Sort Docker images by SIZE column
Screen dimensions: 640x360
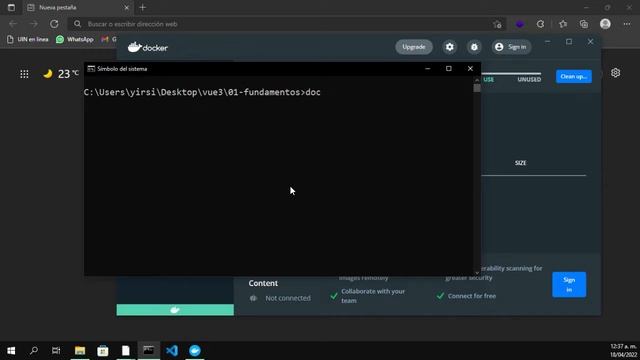[520, 163]
